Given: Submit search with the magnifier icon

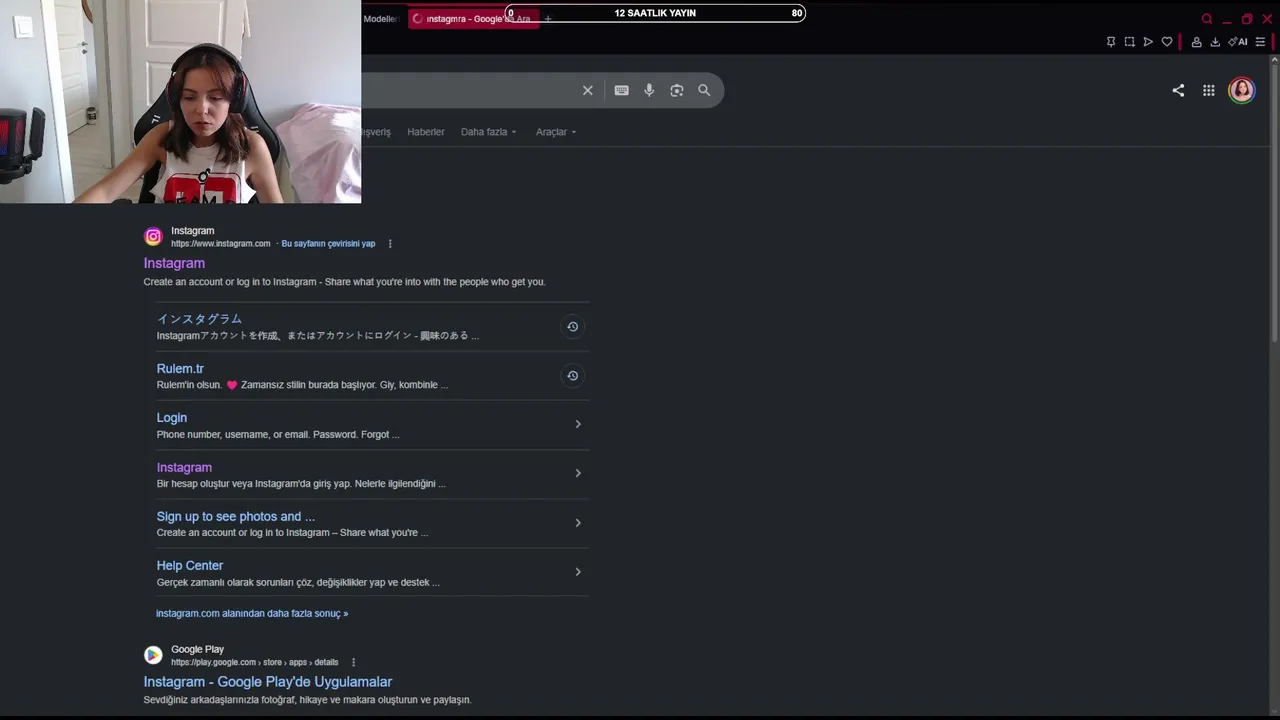Looking at the screenshot, I should 704,90.
